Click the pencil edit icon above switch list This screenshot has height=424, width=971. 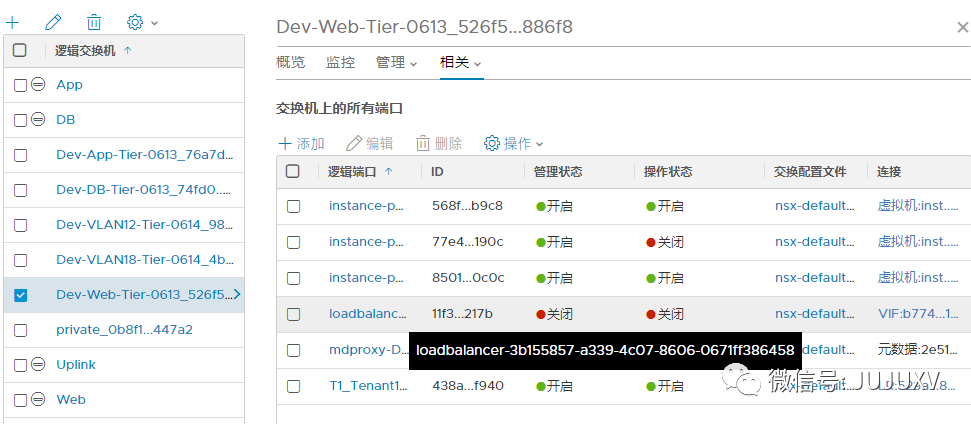click(53, 23)
